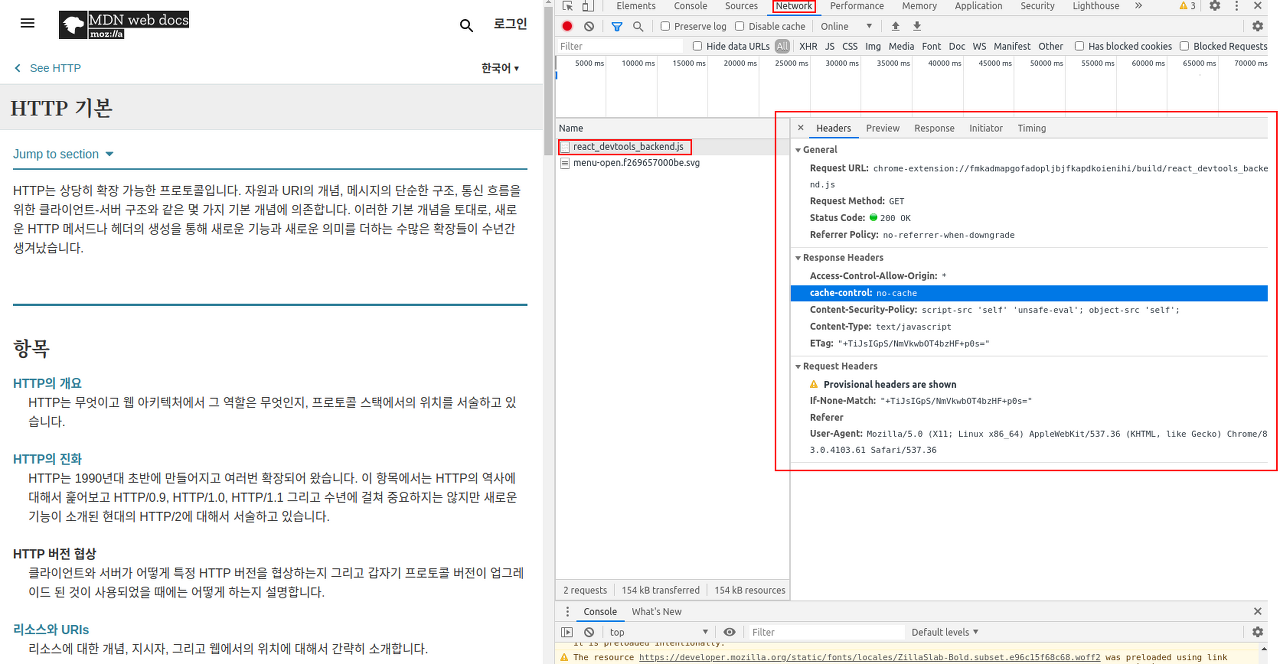Check Hide data URLs

(x=698, y=46)
